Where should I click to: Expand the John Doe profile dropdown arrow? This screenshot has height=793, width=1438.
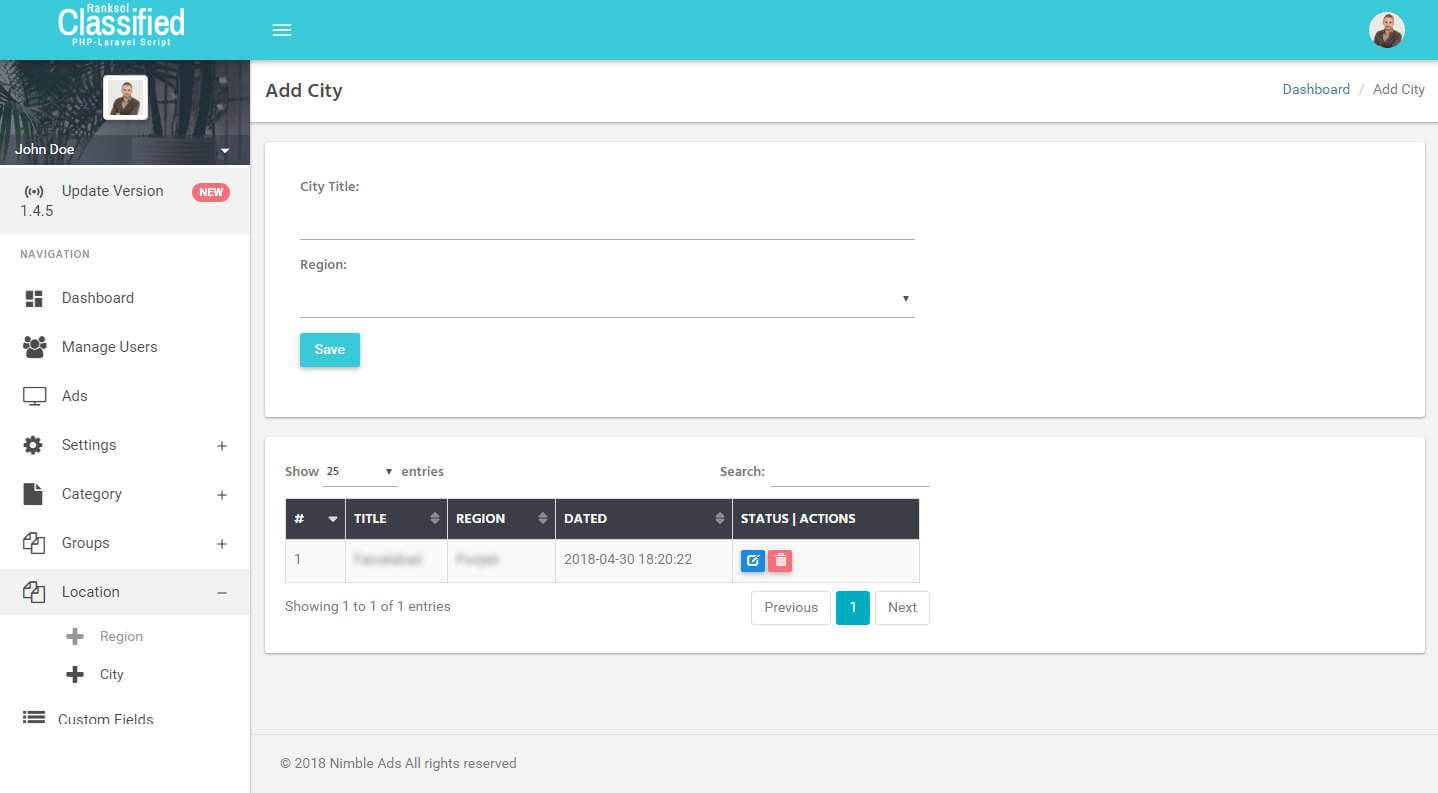coord(225,151)
